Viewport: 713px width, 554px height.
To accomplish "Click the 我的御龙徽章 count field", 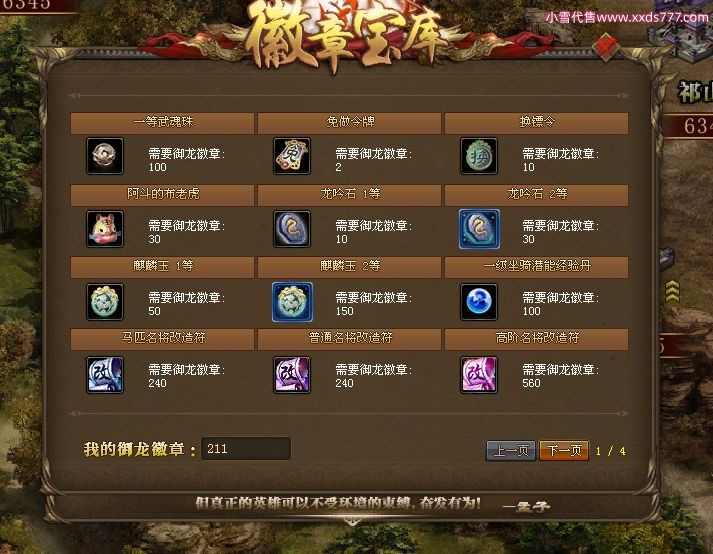I will [246, 448].
